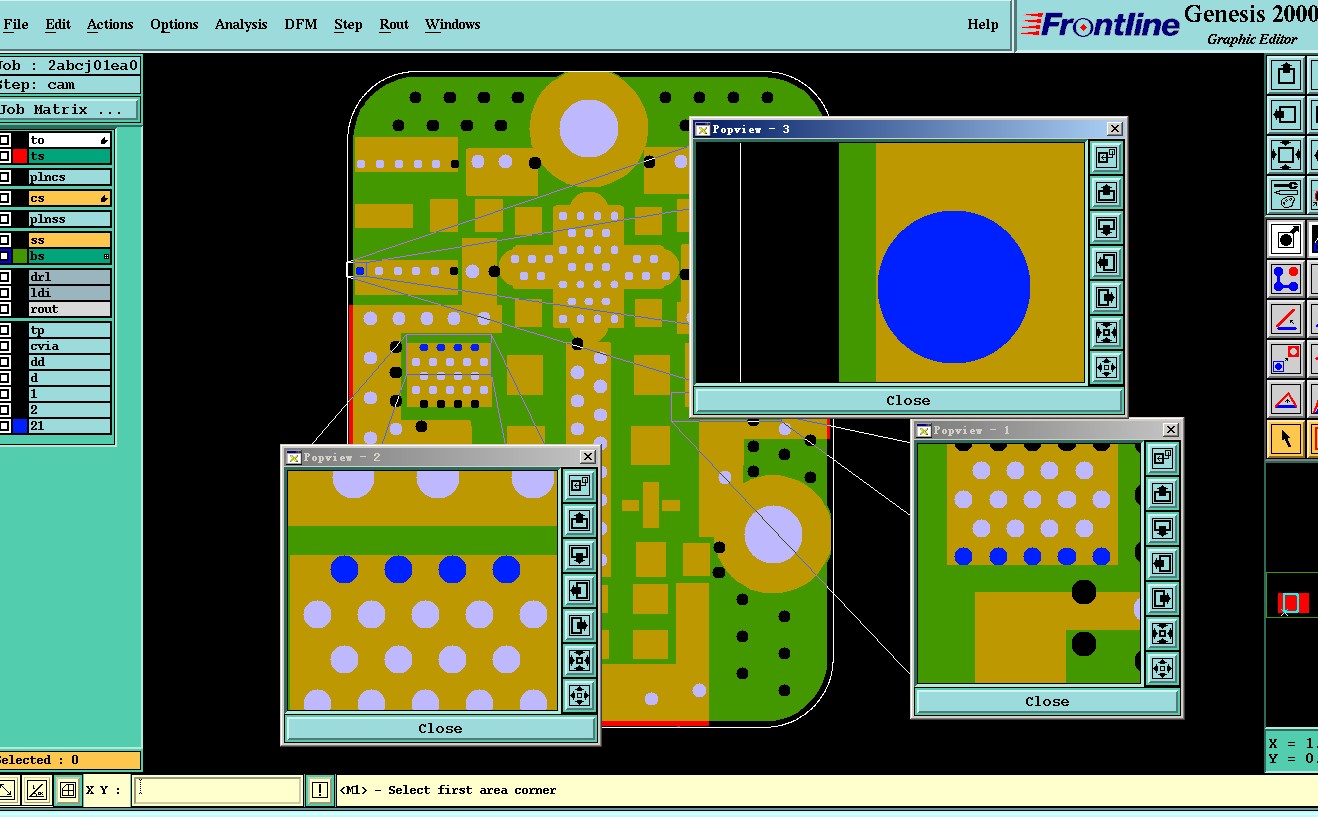
Task: Click the red color swatch of layer ts
Action: [x=19, y=156]
